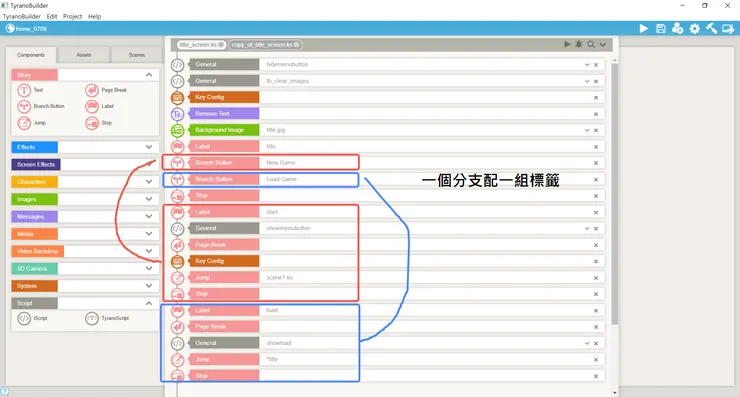This screenshot has height=397, width=740.
Task: Click the scene list vertical scrollbar
Action: [x=614, y=194]
